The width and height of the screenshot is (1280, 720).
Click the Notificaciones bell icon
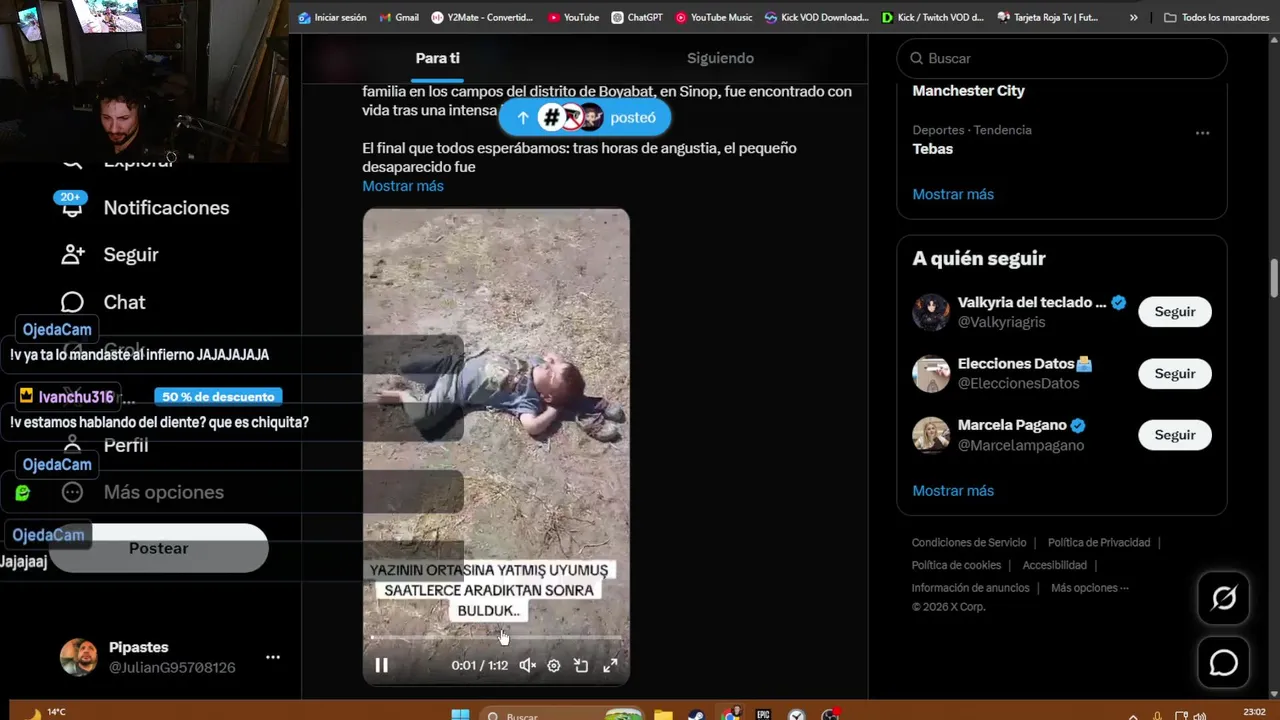[72, 207]
